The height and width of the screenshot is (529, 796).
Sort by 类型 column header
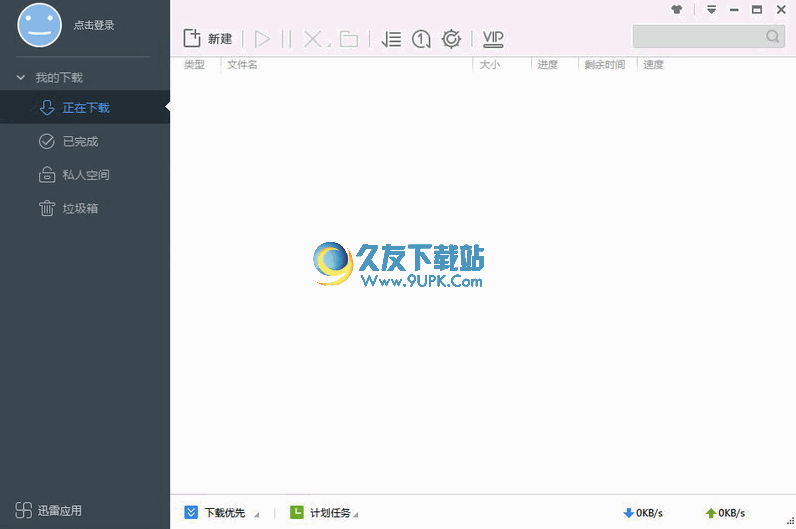coord(194,64)
